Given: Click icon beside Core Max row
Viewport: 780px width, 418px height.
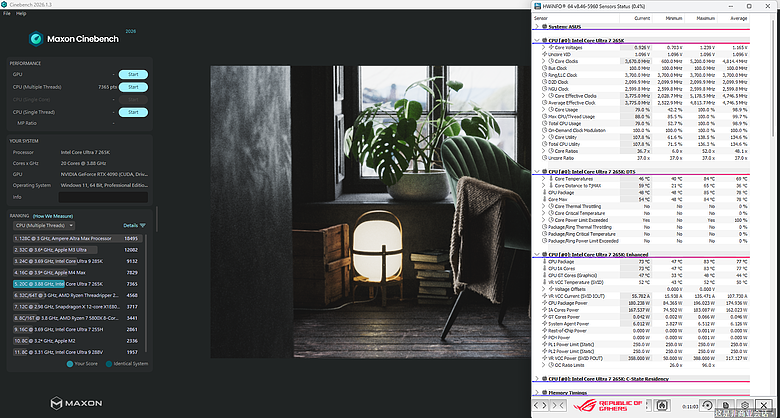Looking at the screenshot, I should (544, 199).
